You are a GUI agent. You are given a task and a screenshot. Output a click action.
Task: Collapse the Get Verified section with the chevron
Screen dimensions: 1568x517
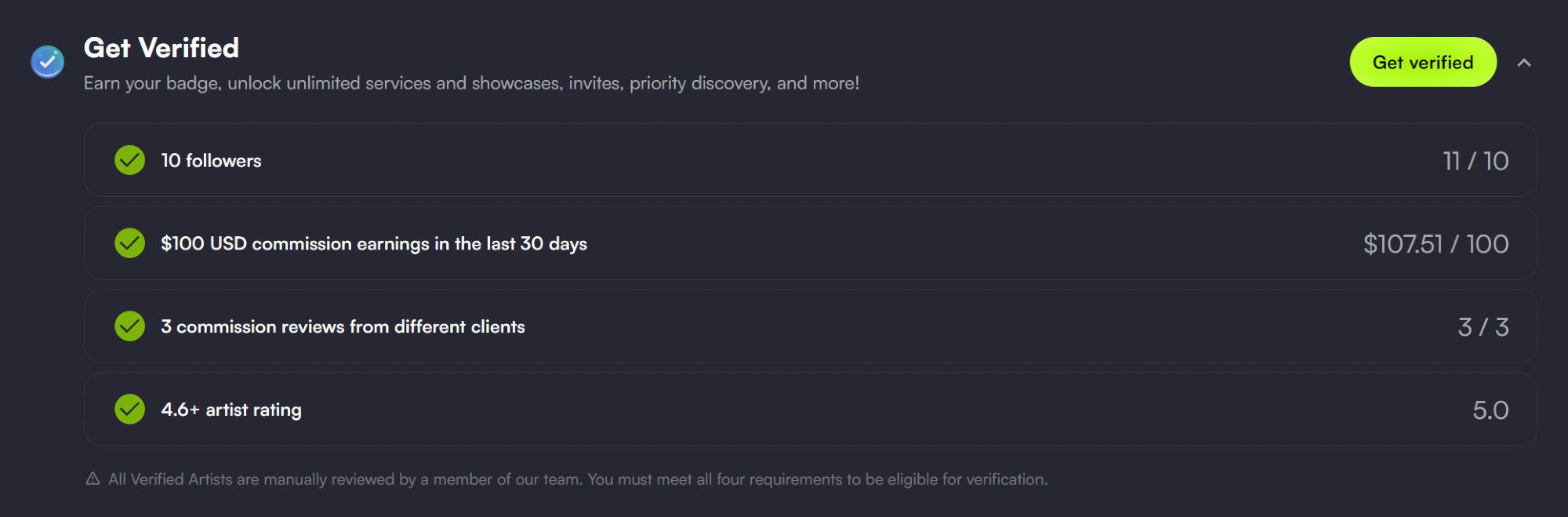tap(1524, 63)
